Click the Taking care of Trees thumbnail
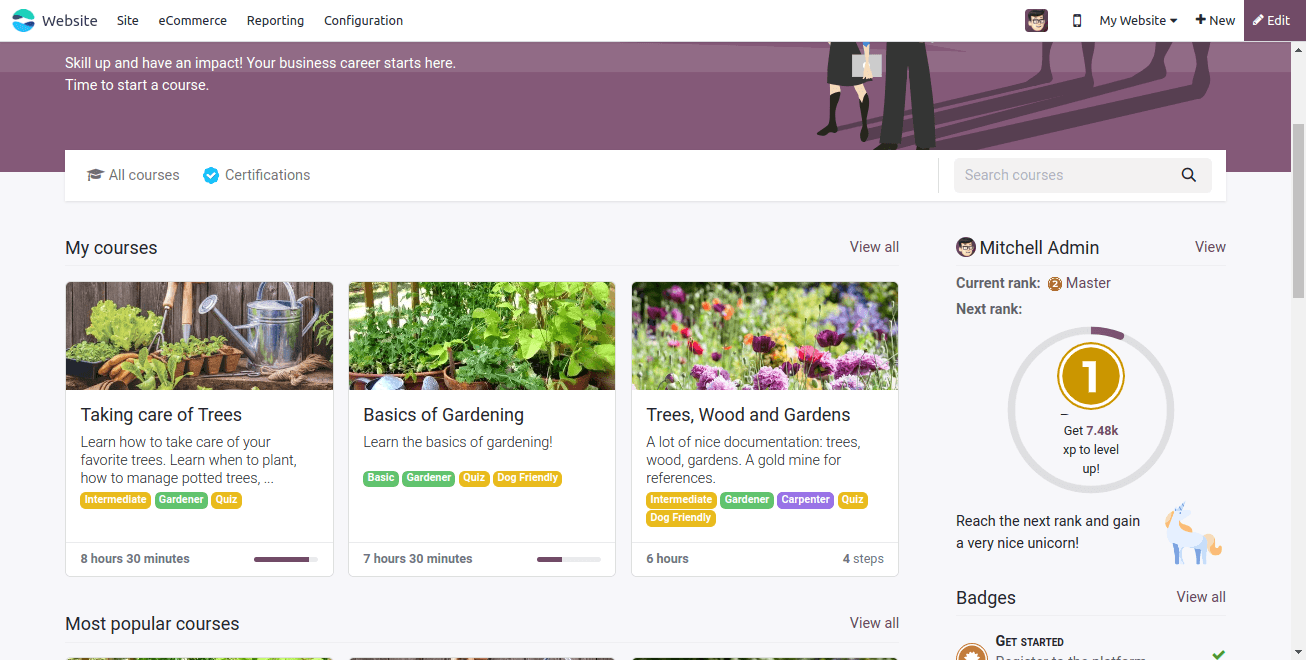1306x660 pixels. pyautogui.click(x=199, y=336)
